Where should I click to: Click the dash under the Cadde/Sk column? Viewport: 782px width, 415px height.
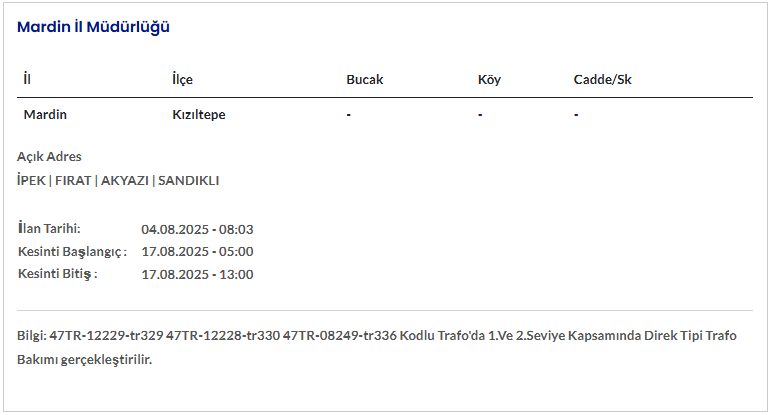[577, 115]
